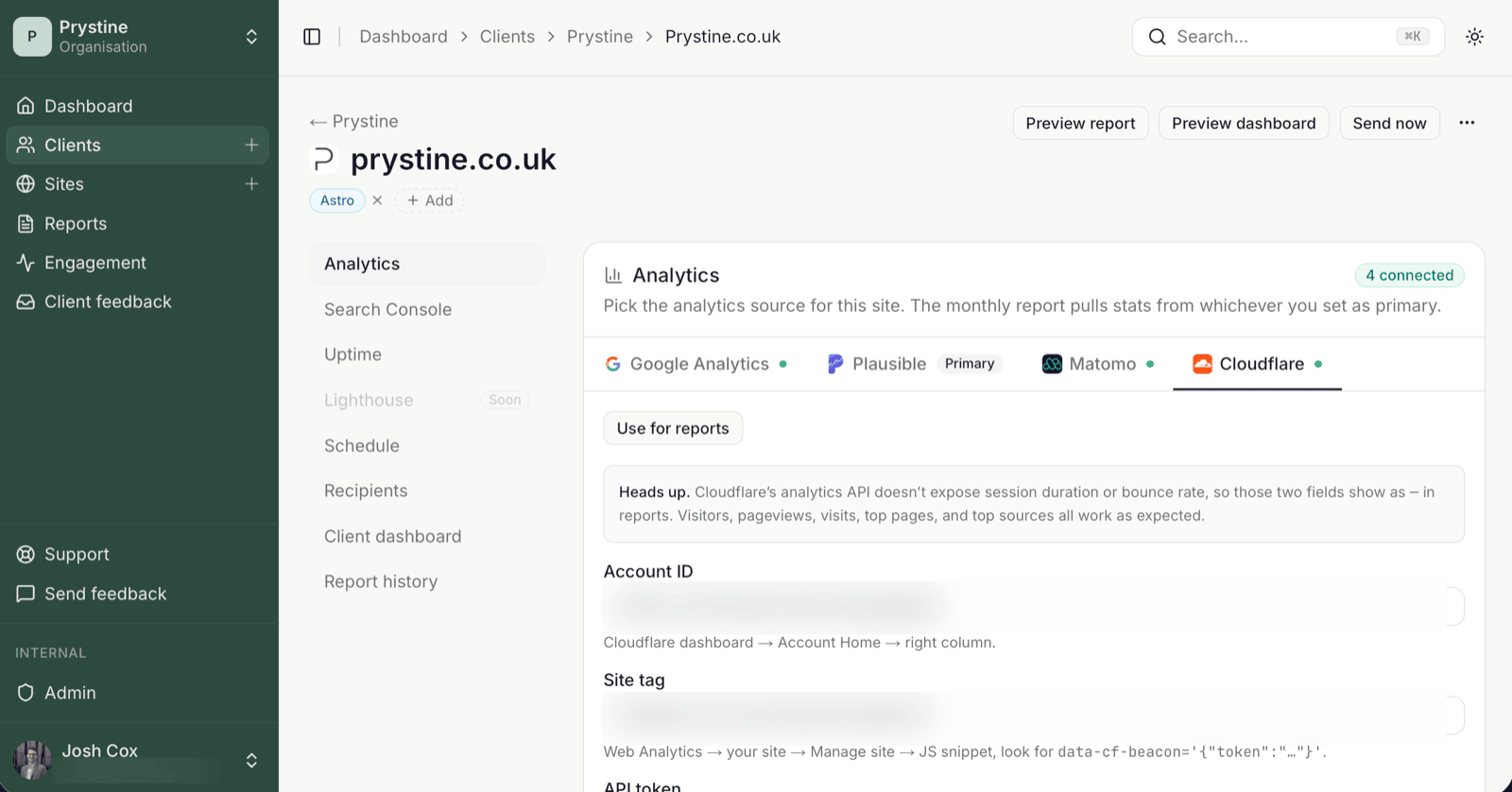Click Clients in the breadcrumb
Image resolution: width=1512 pixels, height=792 pixels.
click(507, 37)
